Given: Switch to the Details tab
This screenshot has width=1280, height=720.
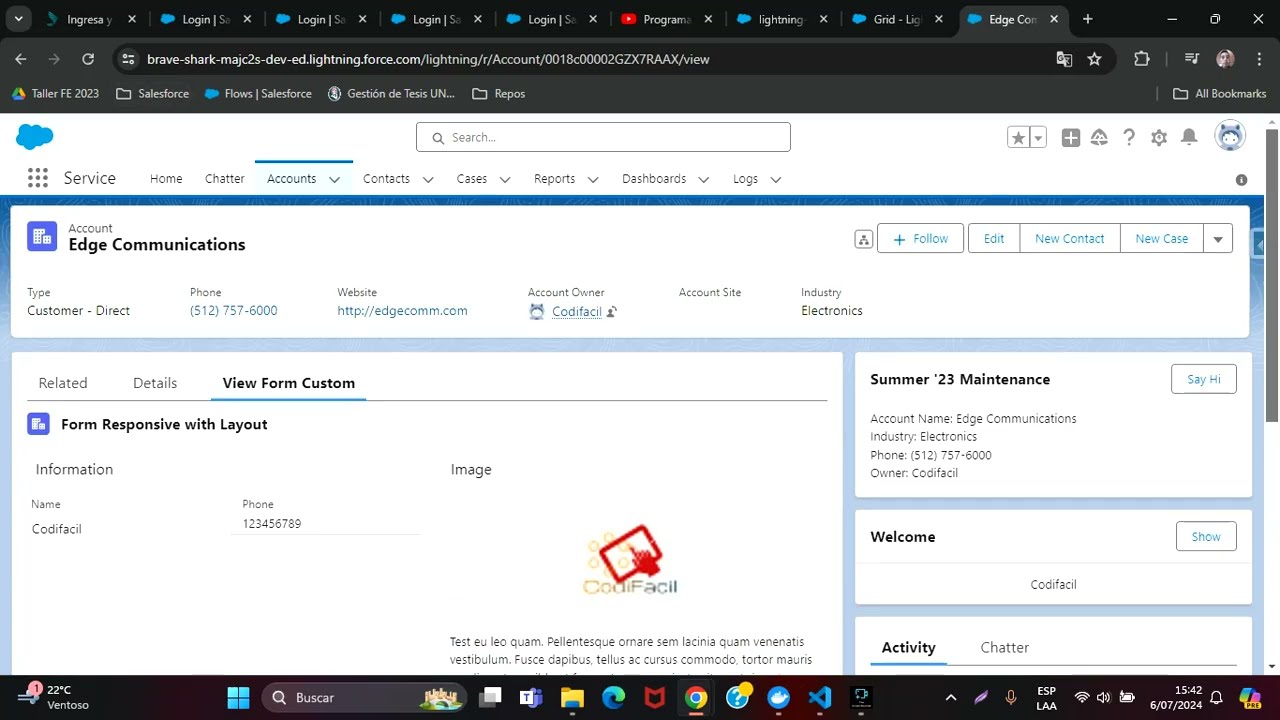Looking at the screenshot, I should point(155,383).
